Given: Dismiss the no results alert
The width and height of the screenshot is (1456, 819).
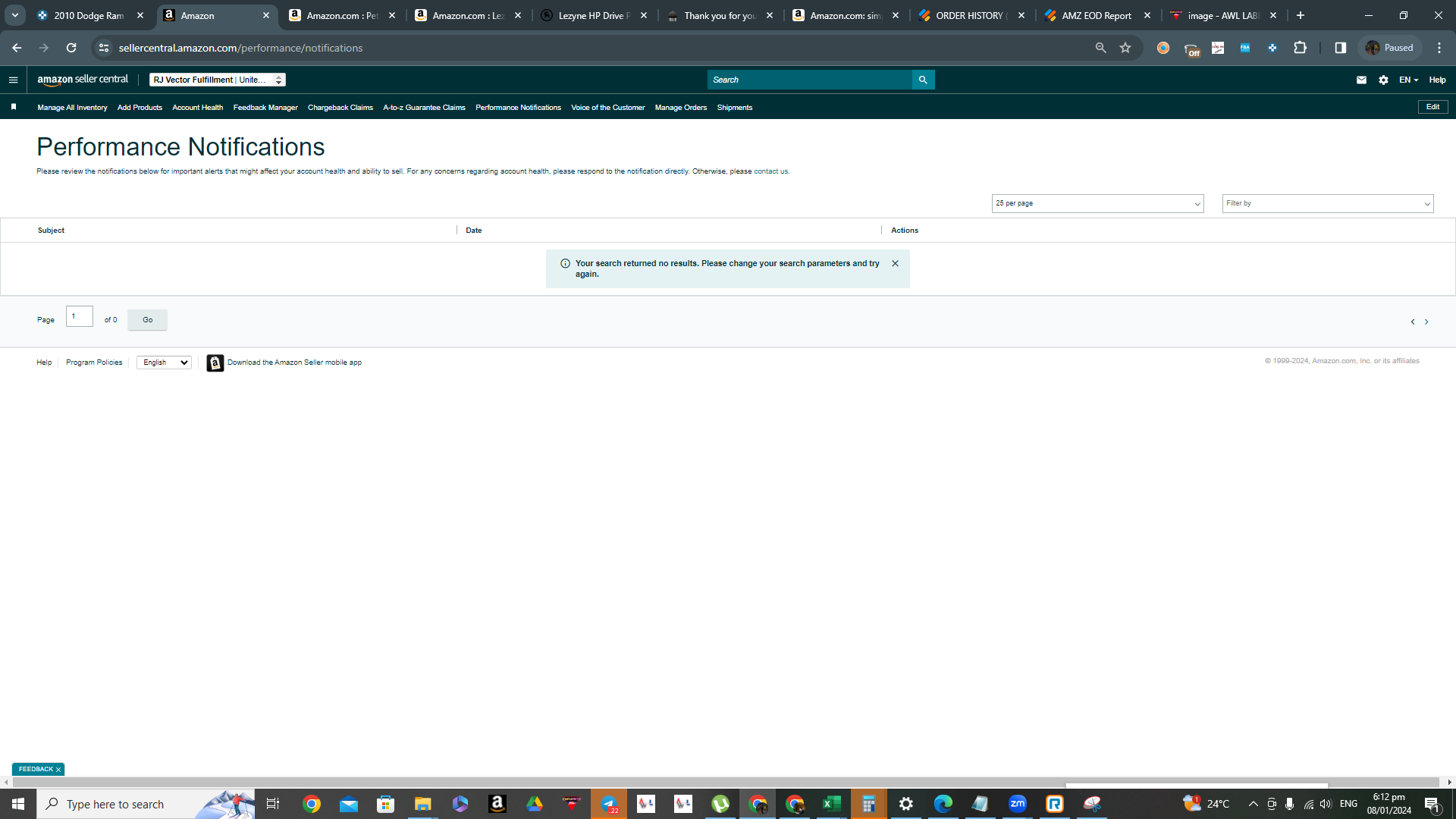Looking at the screenshot, I should pos(896,264).
